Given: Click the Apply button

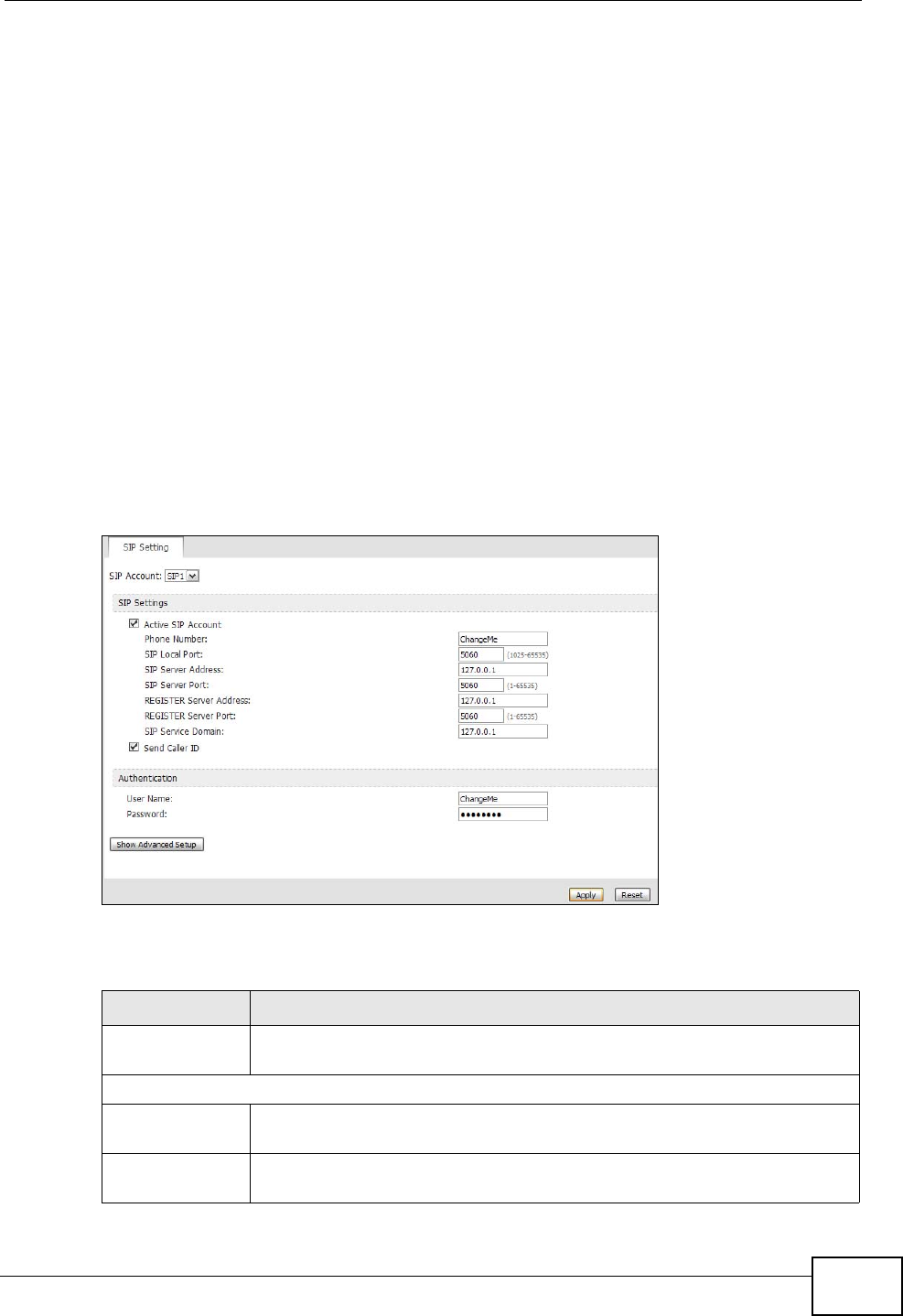Looking at the screenshot, I should point(586,895).
